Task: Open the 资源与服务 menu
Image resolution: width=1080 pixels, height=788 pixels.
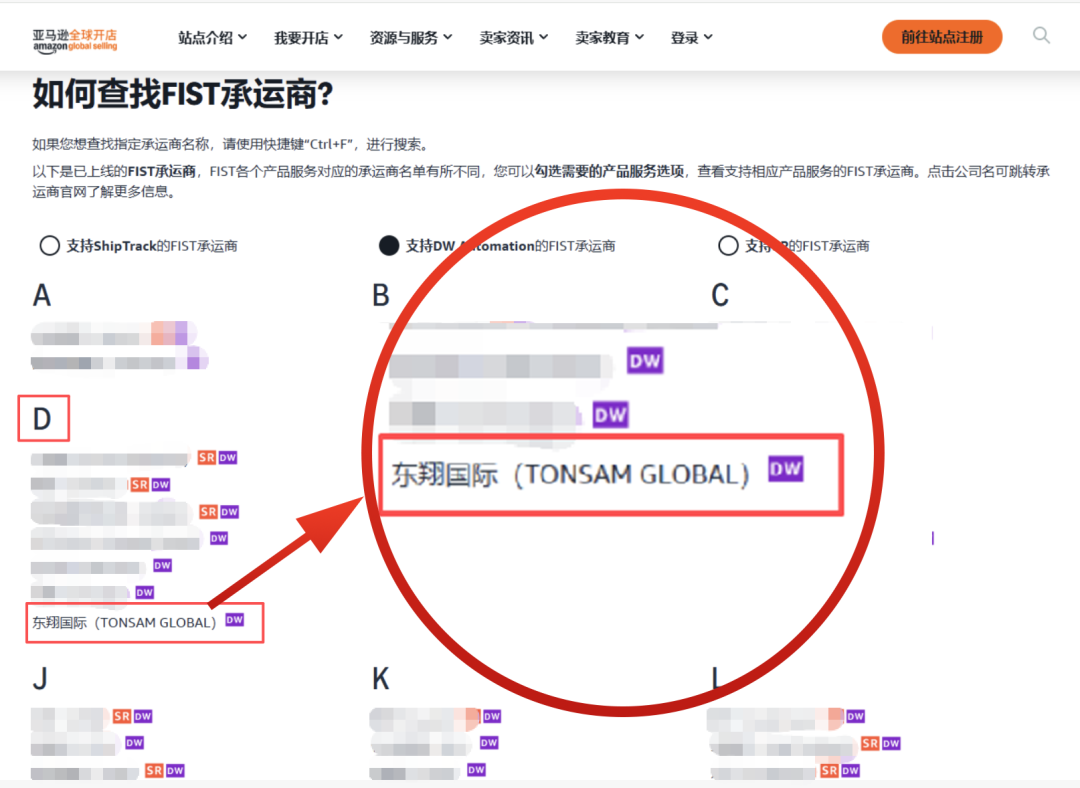Action: 411,38
